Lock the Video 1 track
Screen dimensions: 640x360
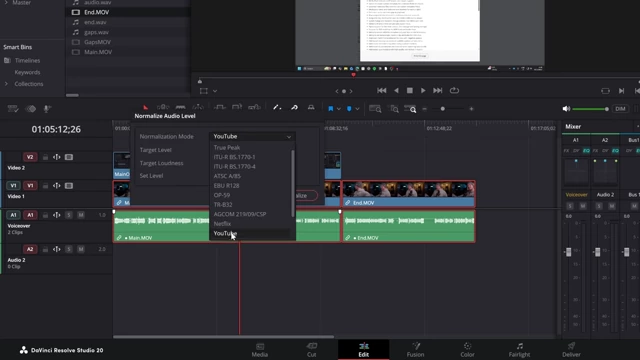45,186
